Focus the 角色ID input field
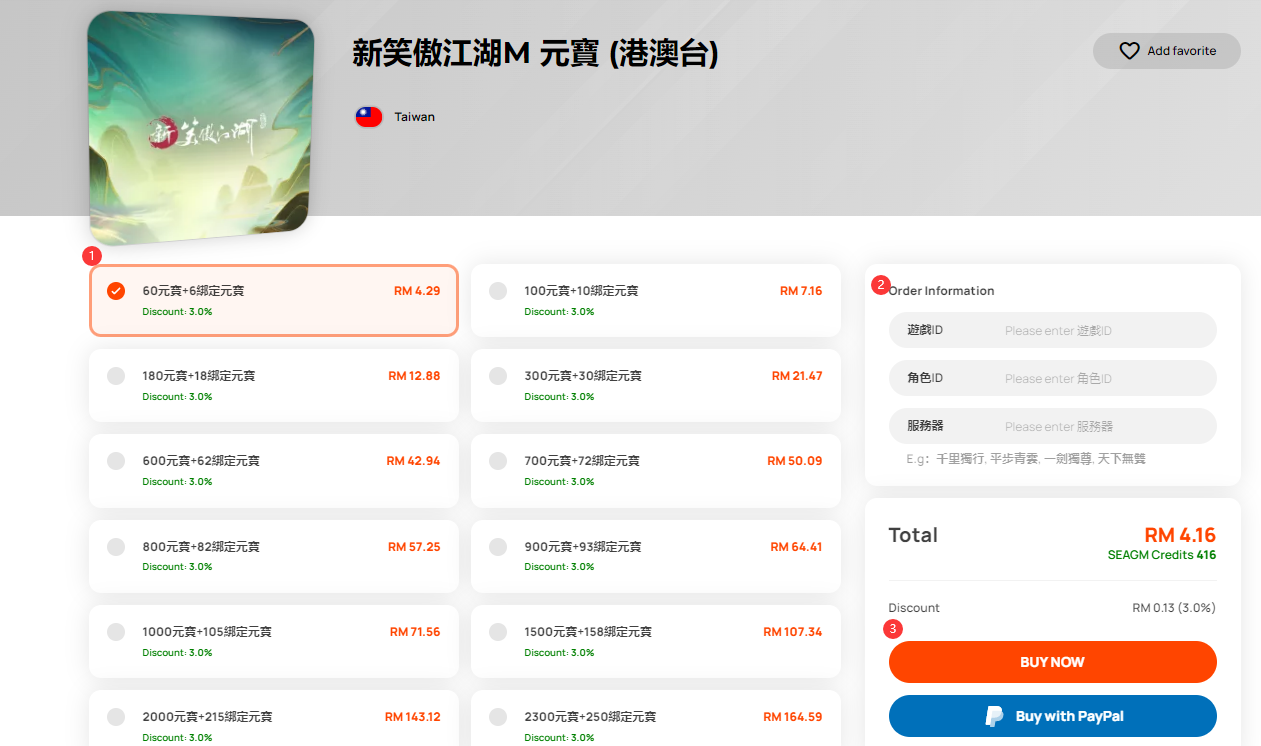 pos(1052,378)
